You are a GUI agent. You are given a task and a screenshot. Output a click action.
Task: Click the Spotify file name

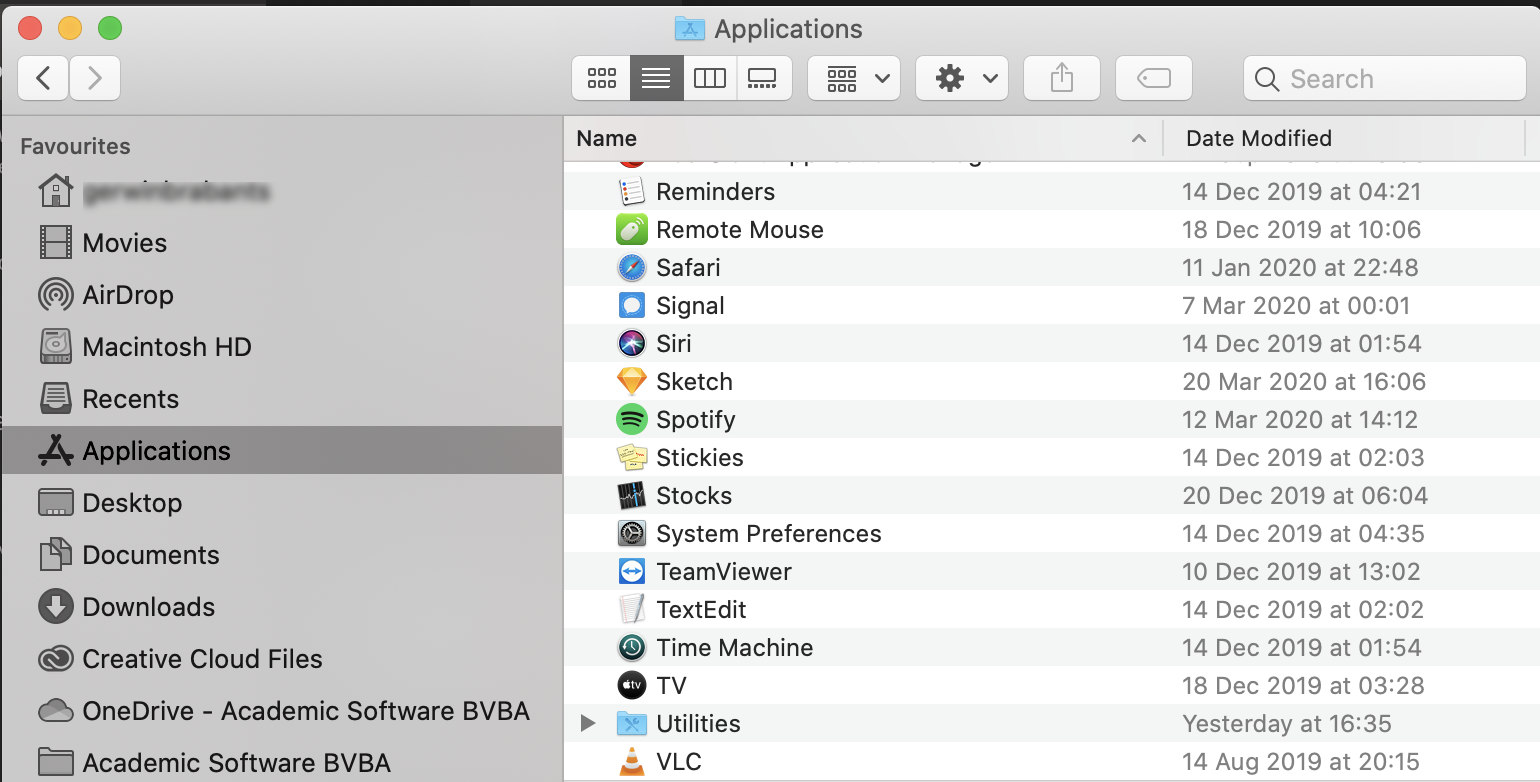[696, 420]
